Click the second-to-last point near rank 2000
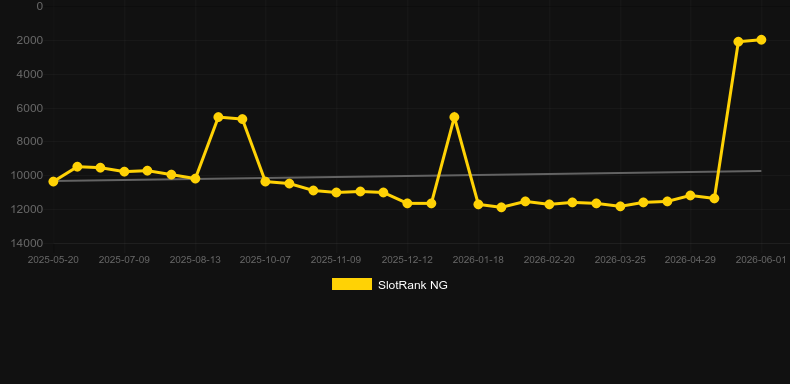 pos(739,42)
